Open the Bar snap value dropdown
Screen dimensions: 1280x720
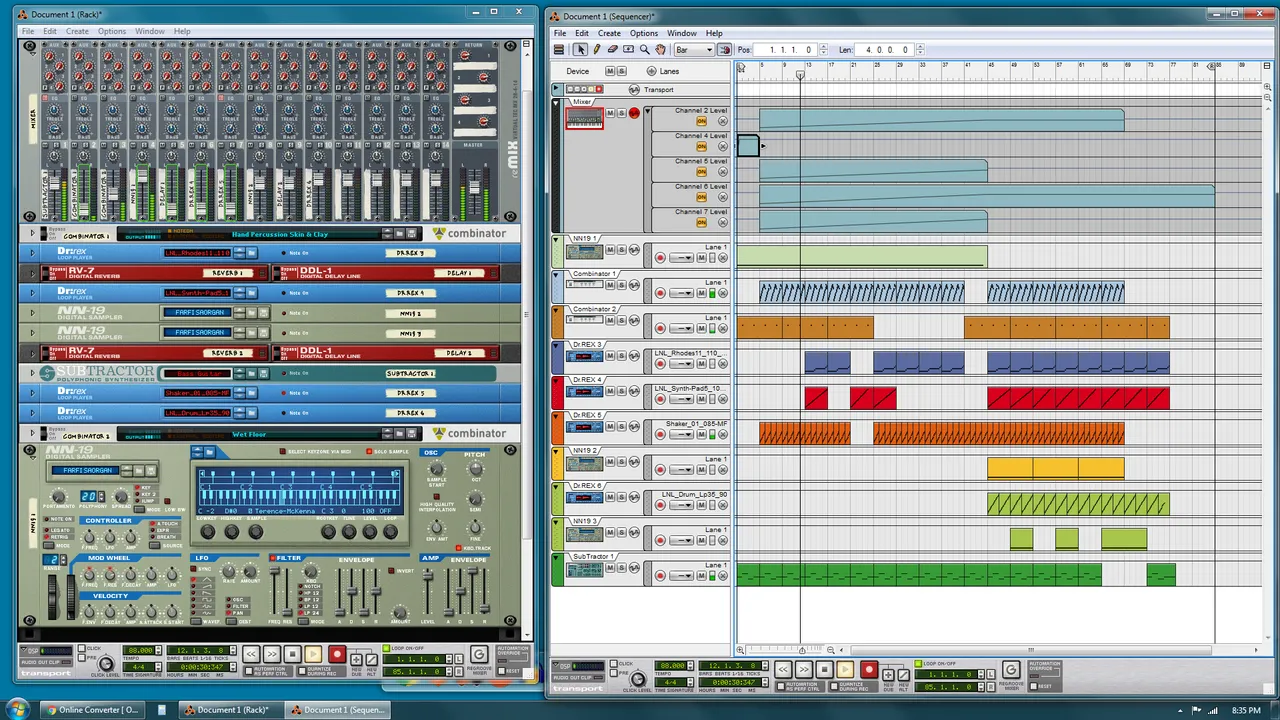click(694, 49)
